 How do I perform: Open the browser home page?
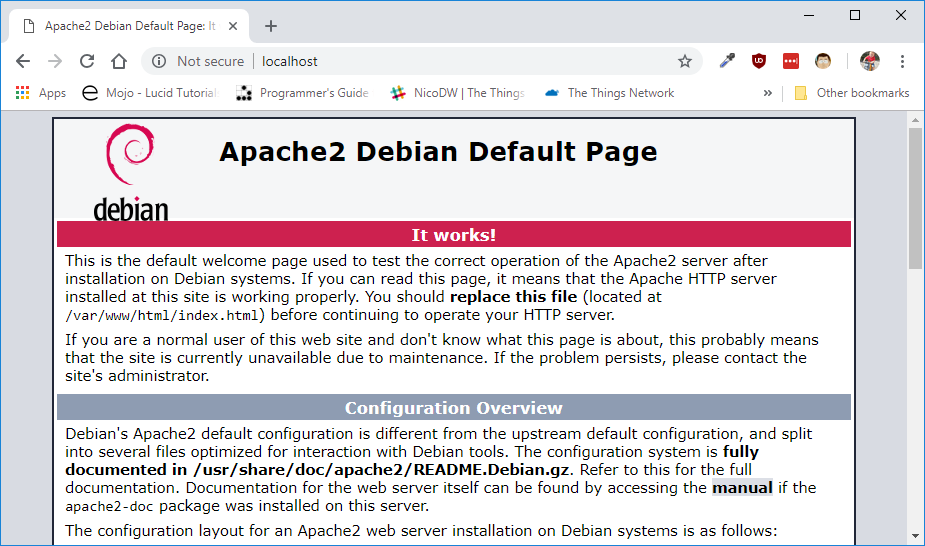point(119,61)
